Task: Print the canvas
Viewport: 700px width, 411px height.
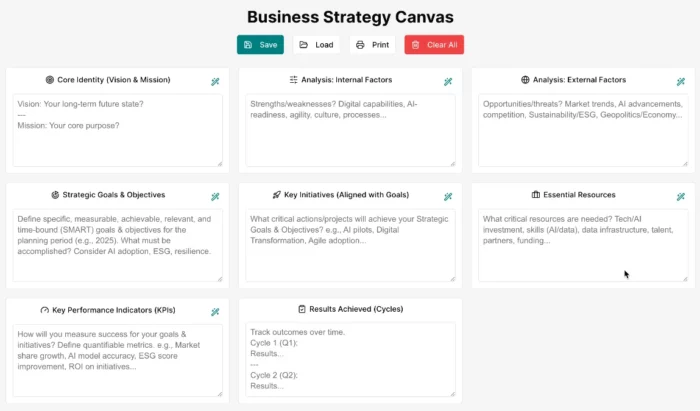Action: coord(373,45)
